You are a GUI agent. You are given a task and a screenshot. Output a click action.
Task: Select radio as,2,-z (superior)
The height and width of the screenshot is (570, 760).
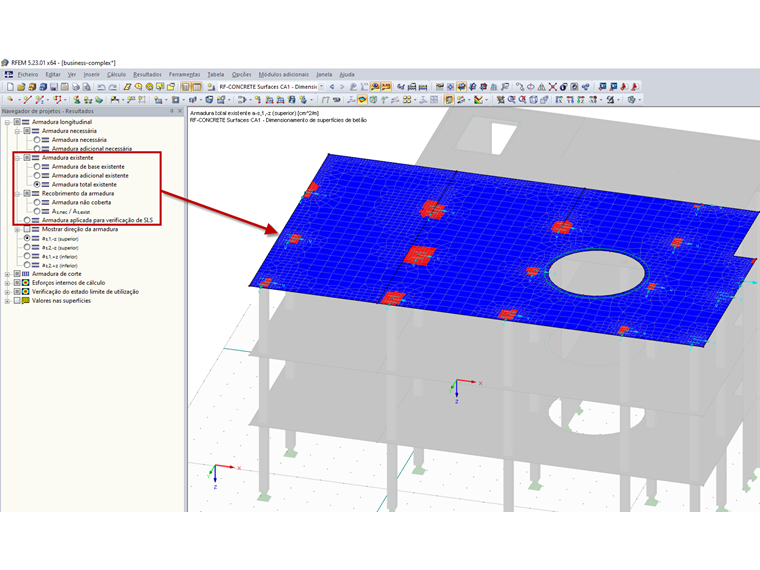[x=27, y=247]
